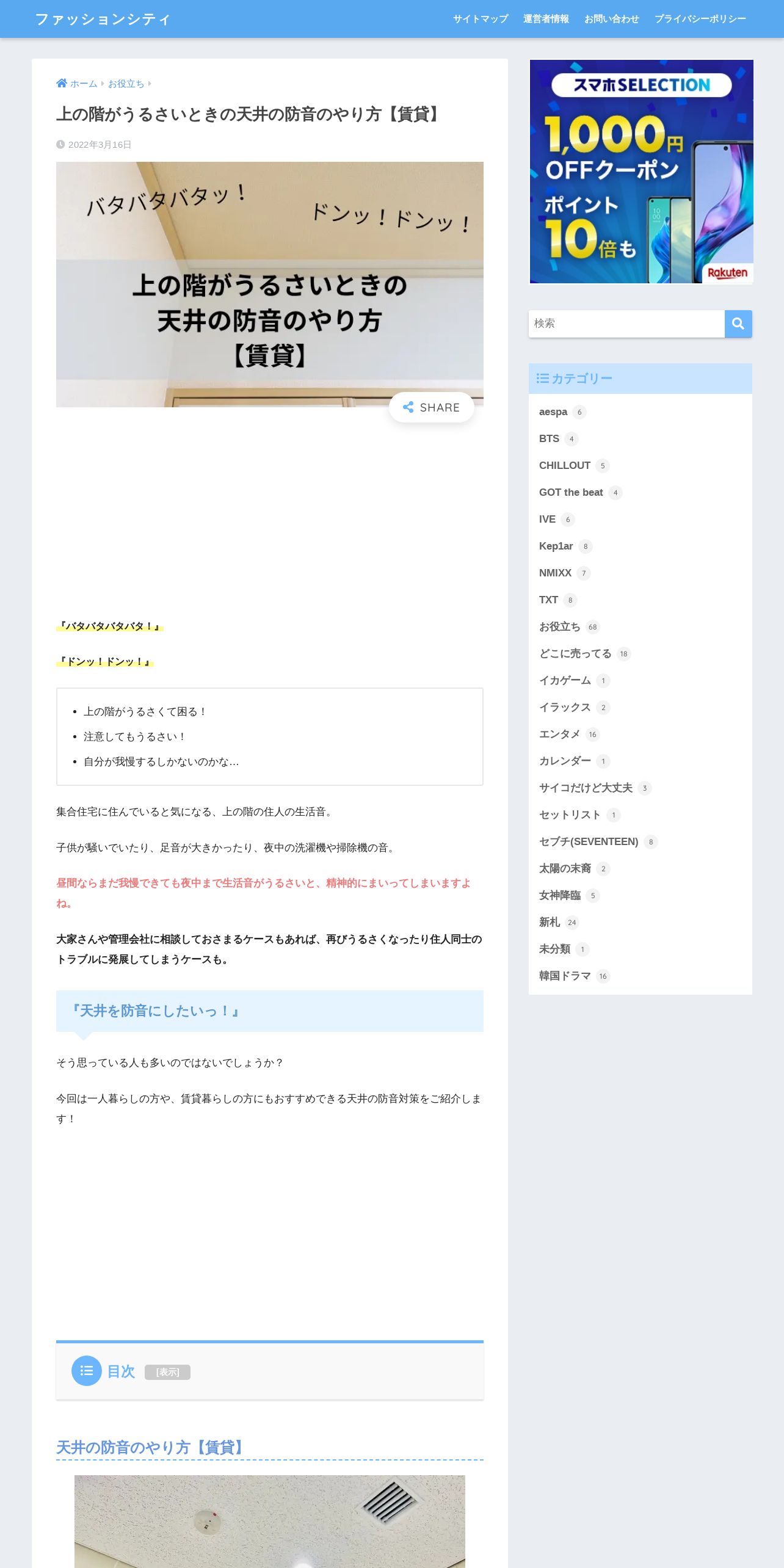Open the 未分類 category
The height and width of the screenshot is (1568, 784).
[x=554, y=949]
